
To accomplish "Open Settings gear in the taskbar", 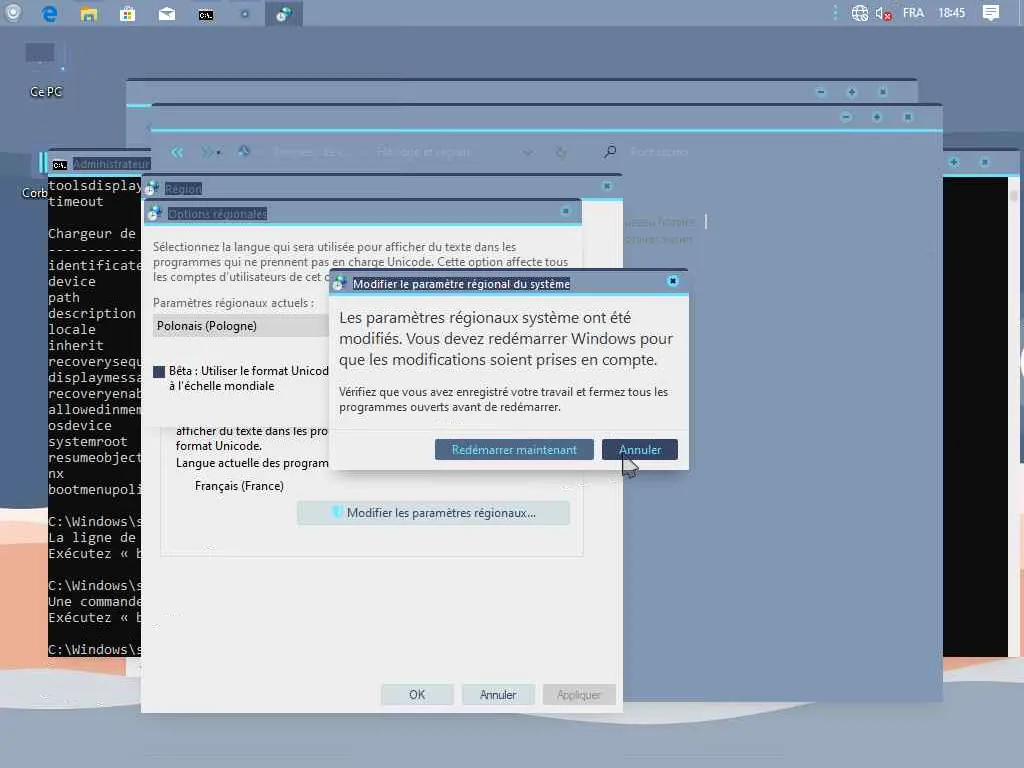I will [x=245, y=14].
